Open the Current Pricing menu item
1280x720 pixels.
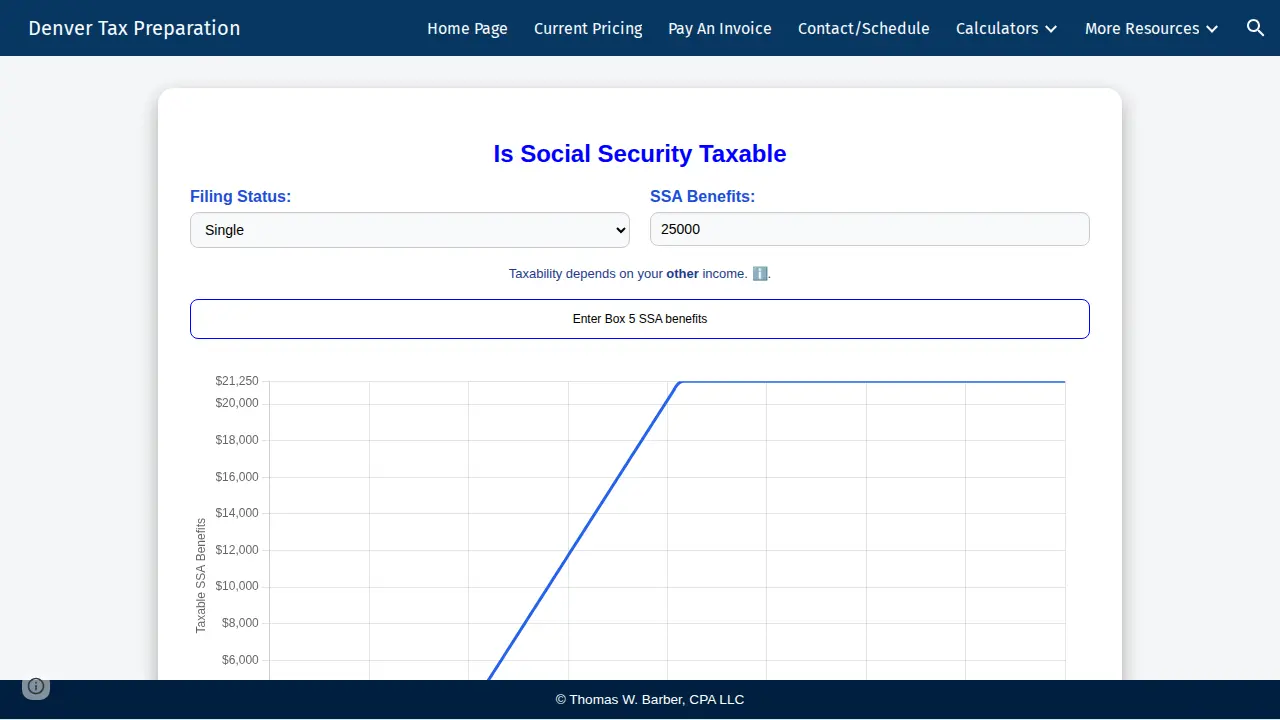(x=588, y=28)
